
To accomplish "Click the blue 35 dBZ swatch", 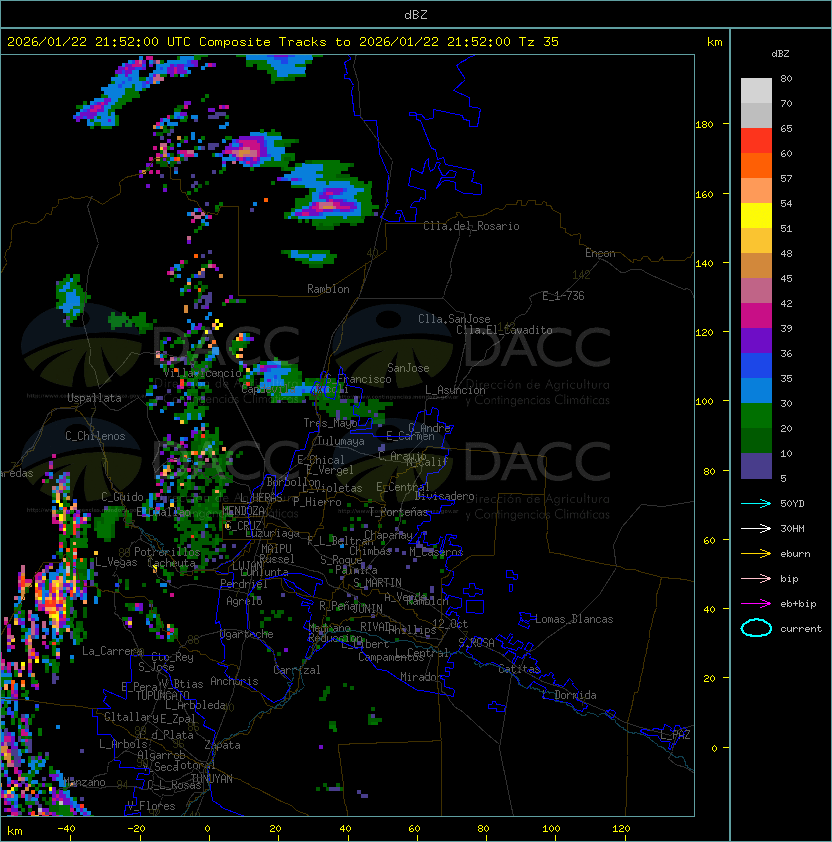I will (x=756, y=365).
